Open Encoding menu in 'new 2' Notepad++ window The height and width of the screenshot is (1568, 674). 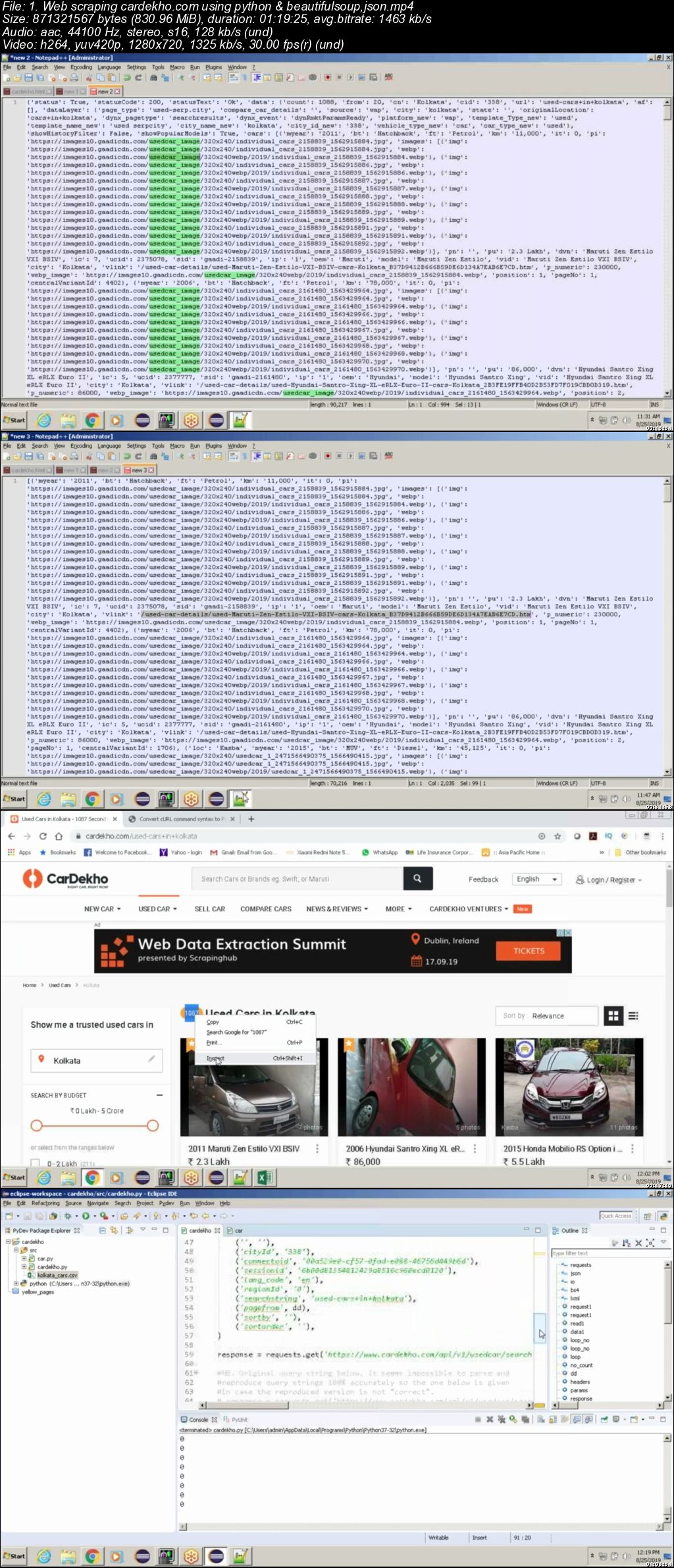coord(81,67)
